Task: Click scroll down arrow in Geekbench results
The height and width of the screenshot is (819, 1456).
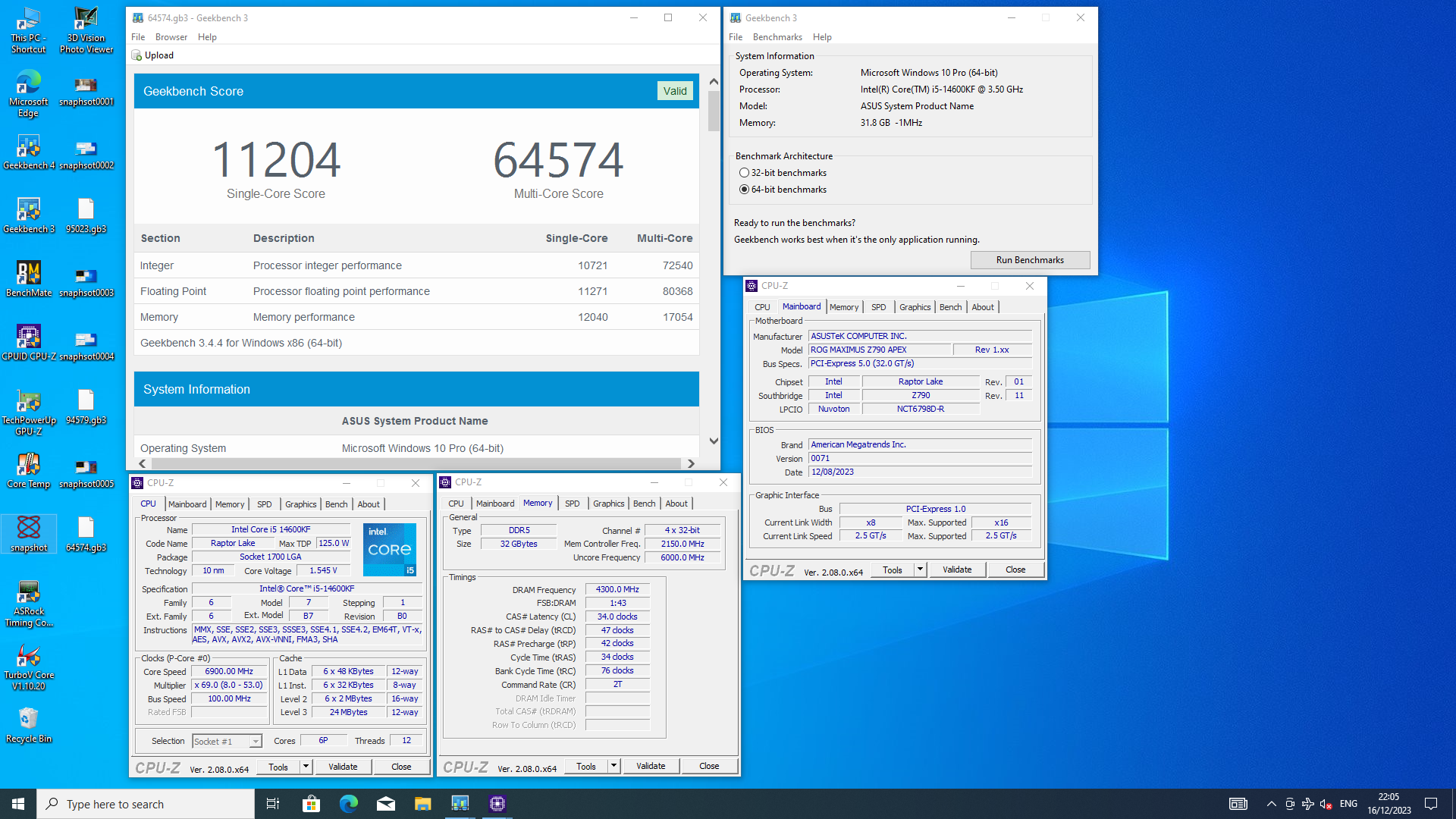Action: pyautogui.click(x=714, y=441)
